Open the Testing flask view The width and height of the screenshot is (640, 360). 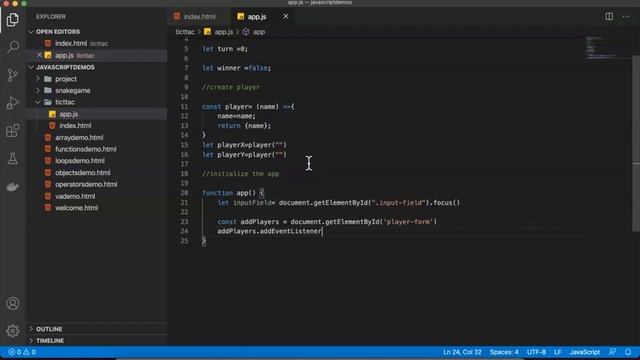click(13, 159)
